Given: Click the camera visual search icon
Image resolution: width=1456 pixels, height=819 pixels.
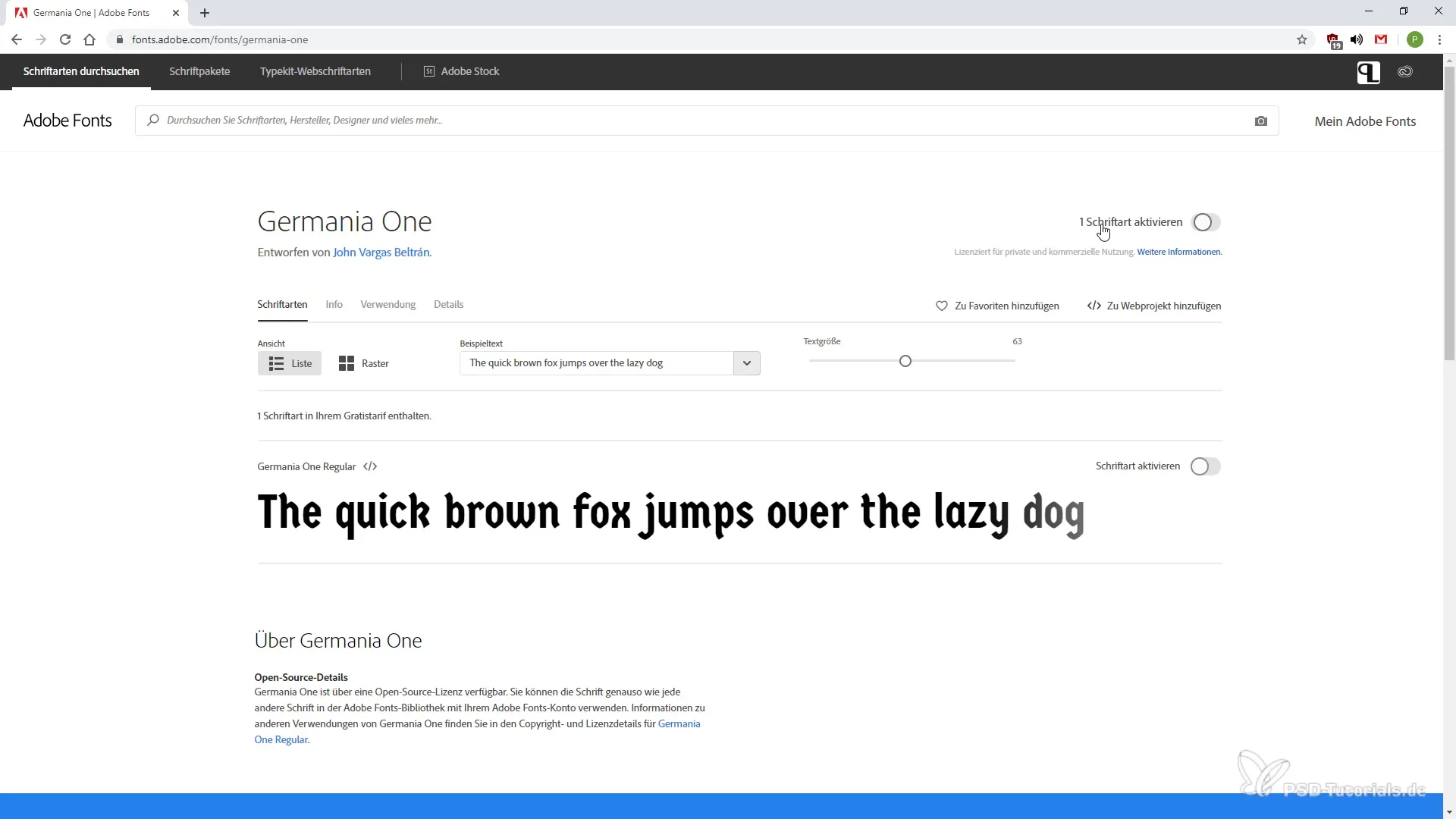Looking at the screenshot, I should pos(1260,121).
